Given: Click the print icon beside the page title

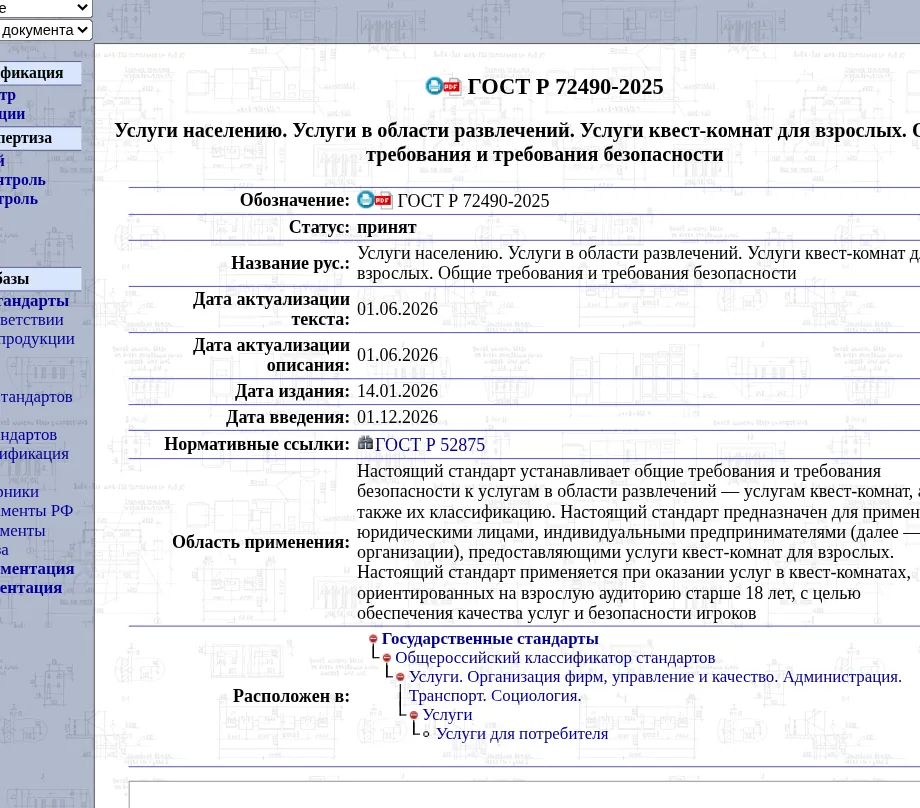Looking at the screenshot, I should click(x=434, y=86).
